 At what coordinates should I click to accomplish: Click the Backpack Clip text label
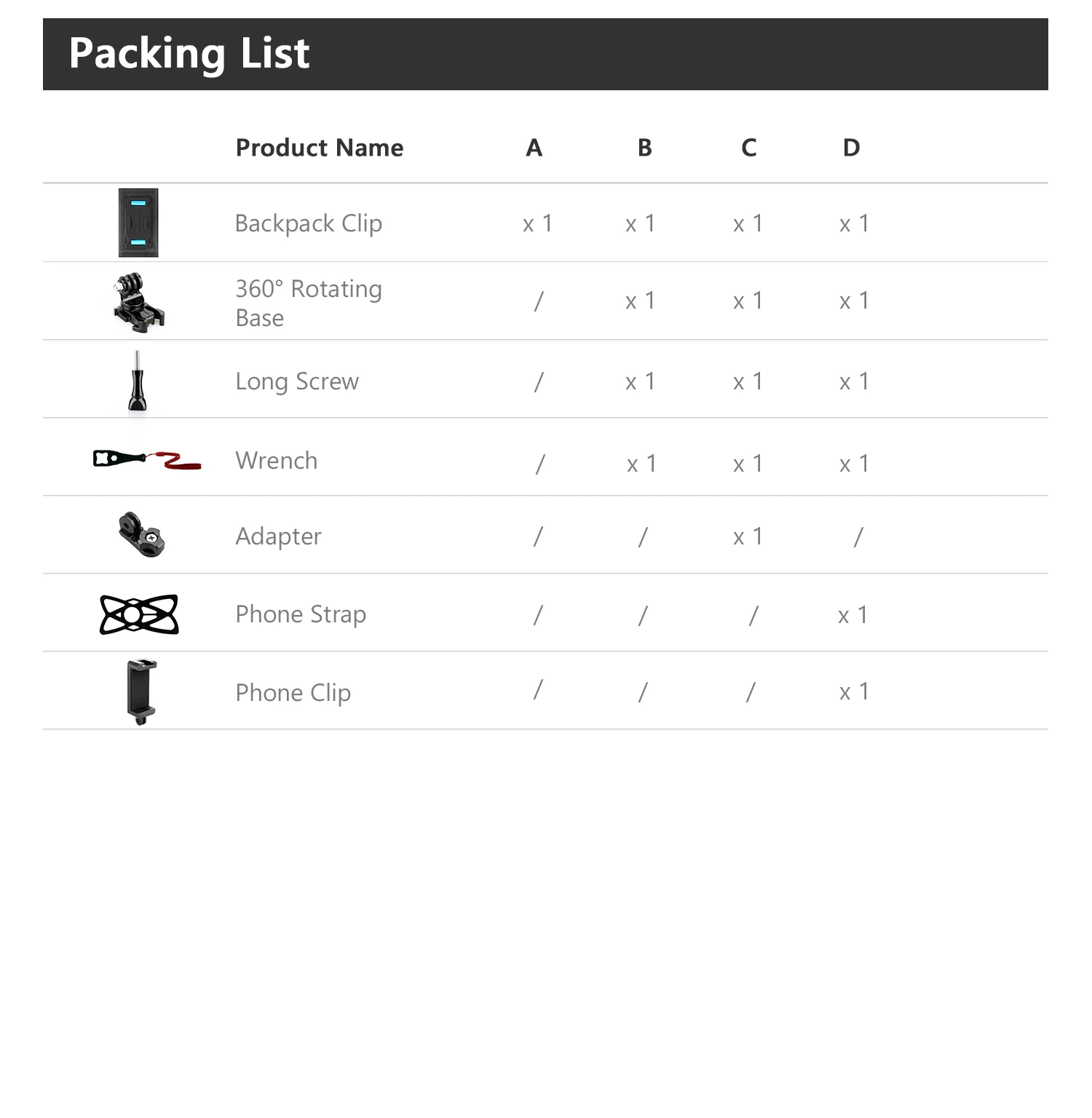point(309,223)
